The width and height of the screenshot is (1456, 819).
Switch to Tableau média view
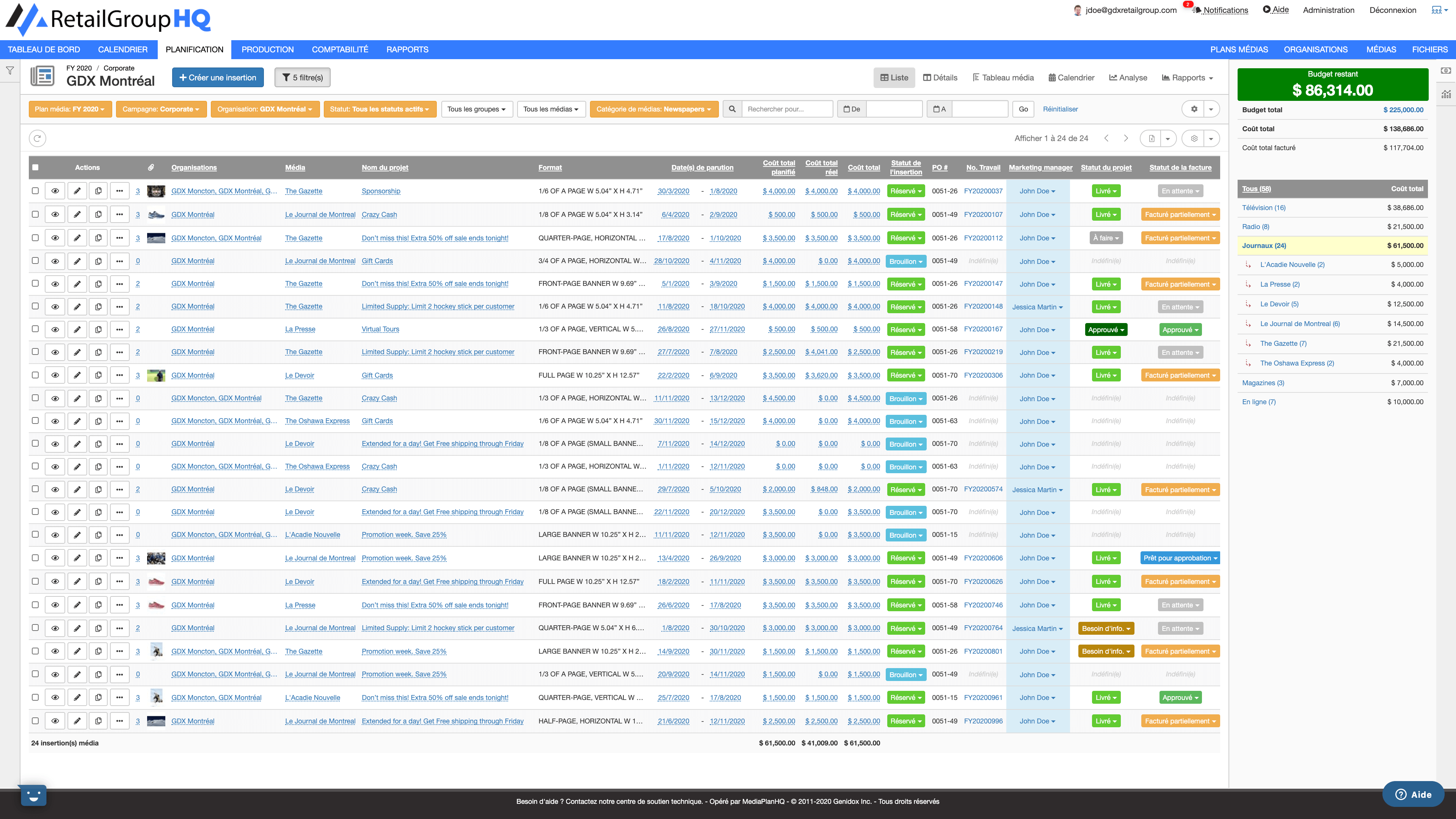tap(1003, 77)
